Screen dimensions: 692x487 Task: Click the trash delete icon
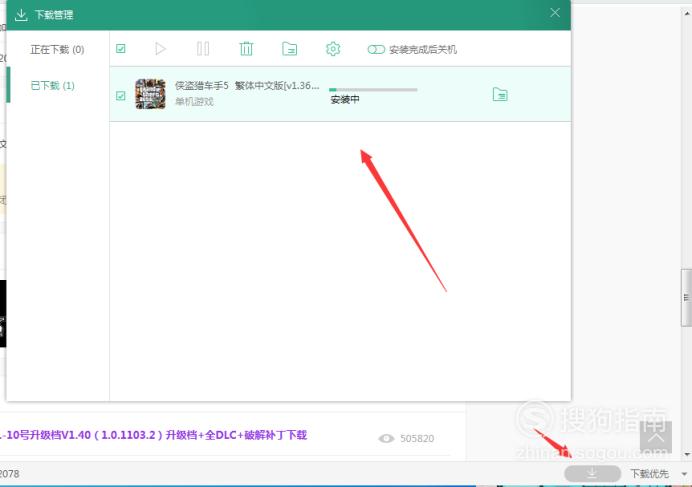246,49
